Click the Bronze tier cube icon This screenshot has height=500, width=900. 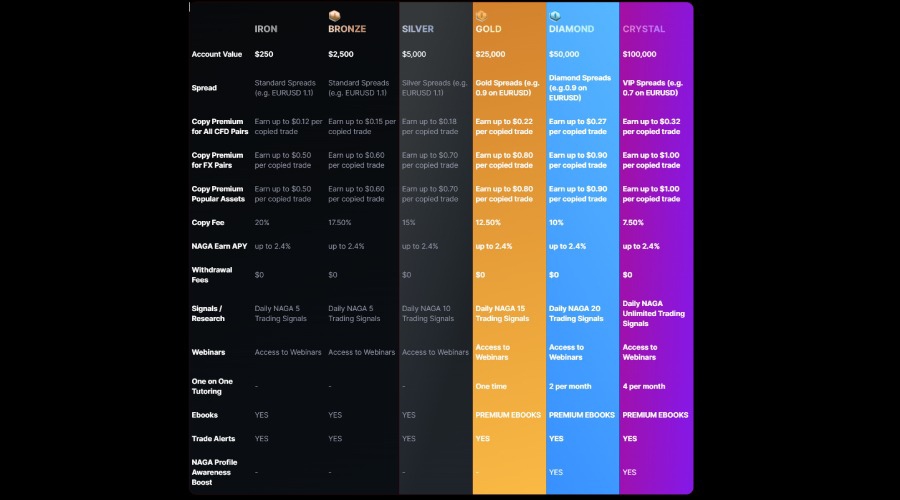tap(334, 15)
